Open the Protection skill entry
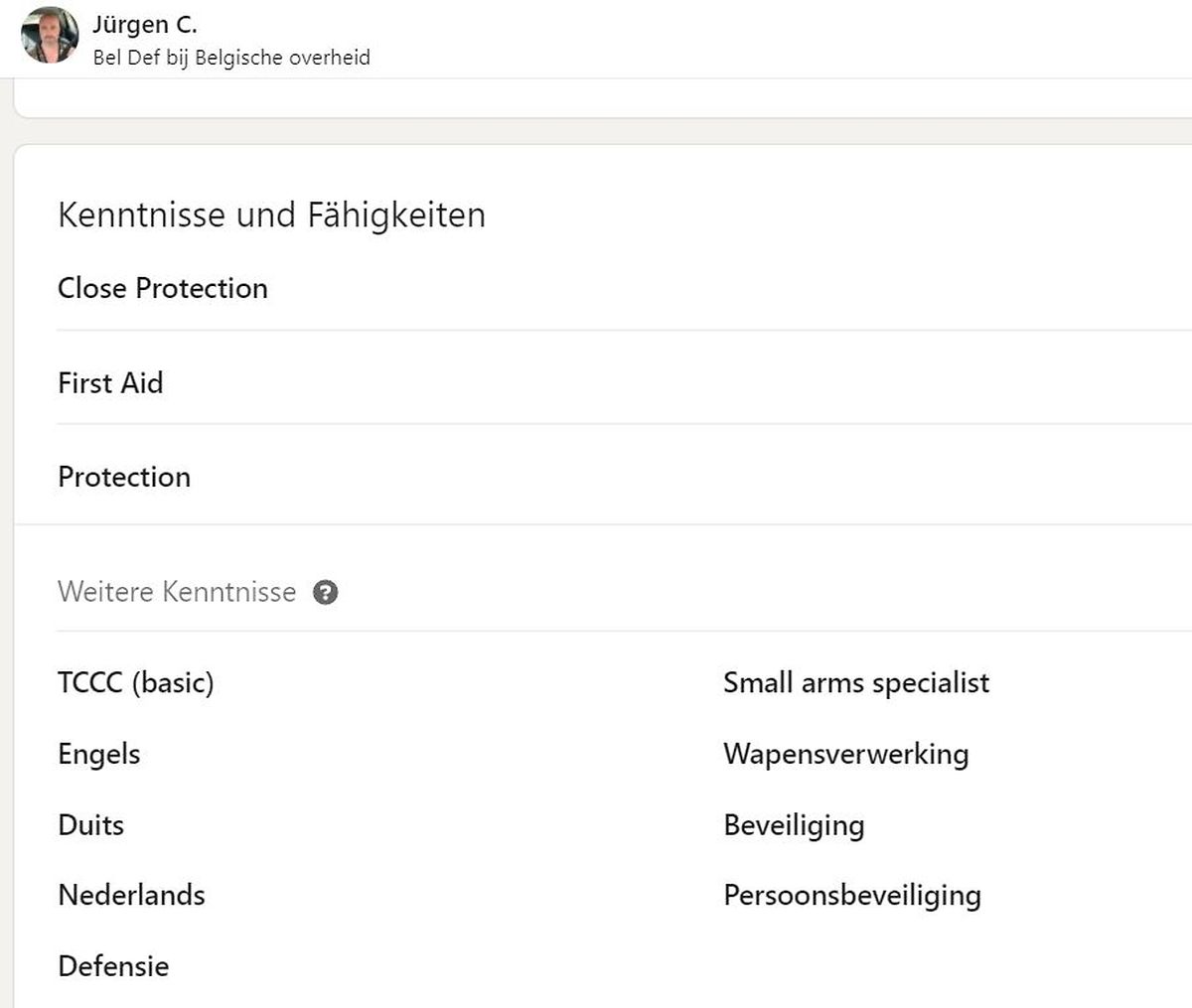Screen dimensions: 1192x1008 (x=124, y=477)
